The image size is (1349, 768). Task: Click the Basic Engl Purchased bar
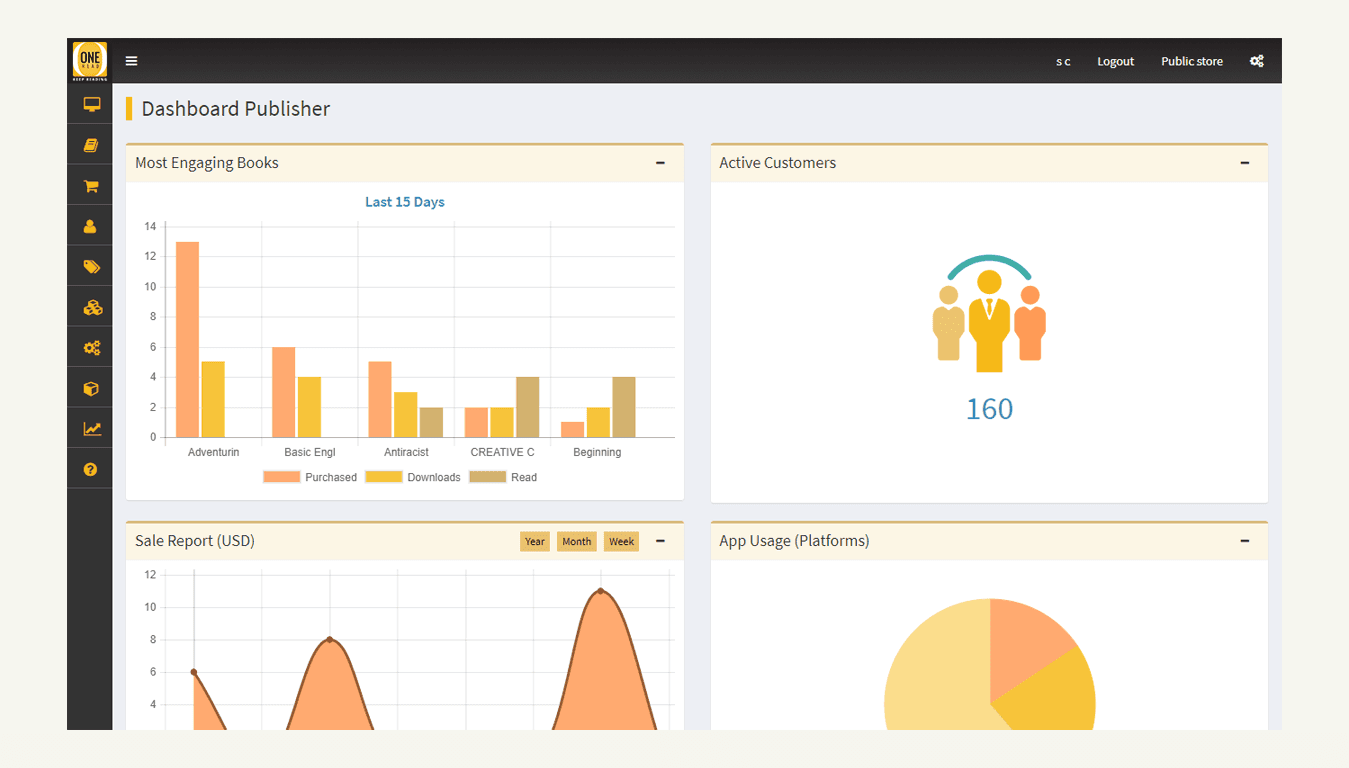(283, 392)
